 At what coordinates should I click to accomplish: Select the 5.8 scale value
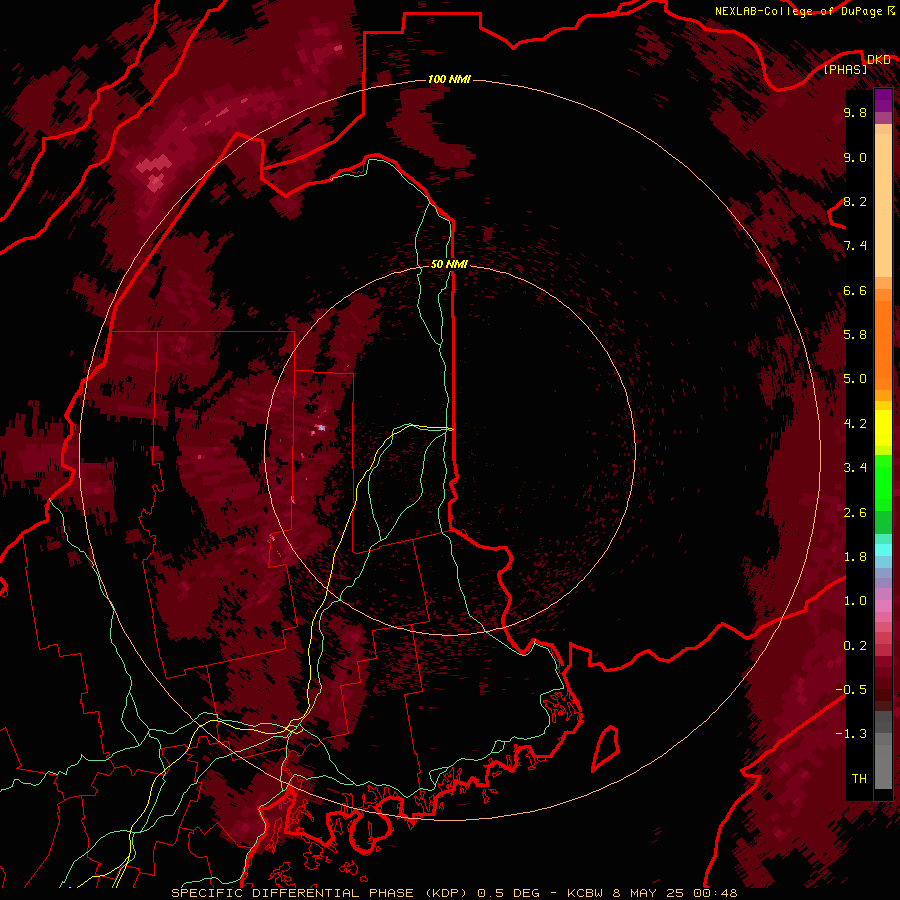point(855,335)
